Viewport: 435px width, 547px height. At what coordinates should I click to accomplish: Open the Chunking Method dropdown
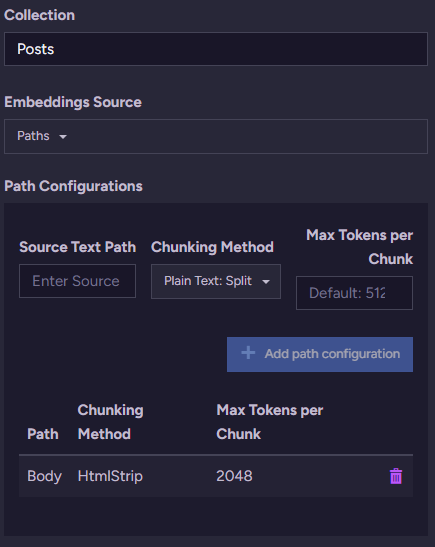tap(216, 281)
